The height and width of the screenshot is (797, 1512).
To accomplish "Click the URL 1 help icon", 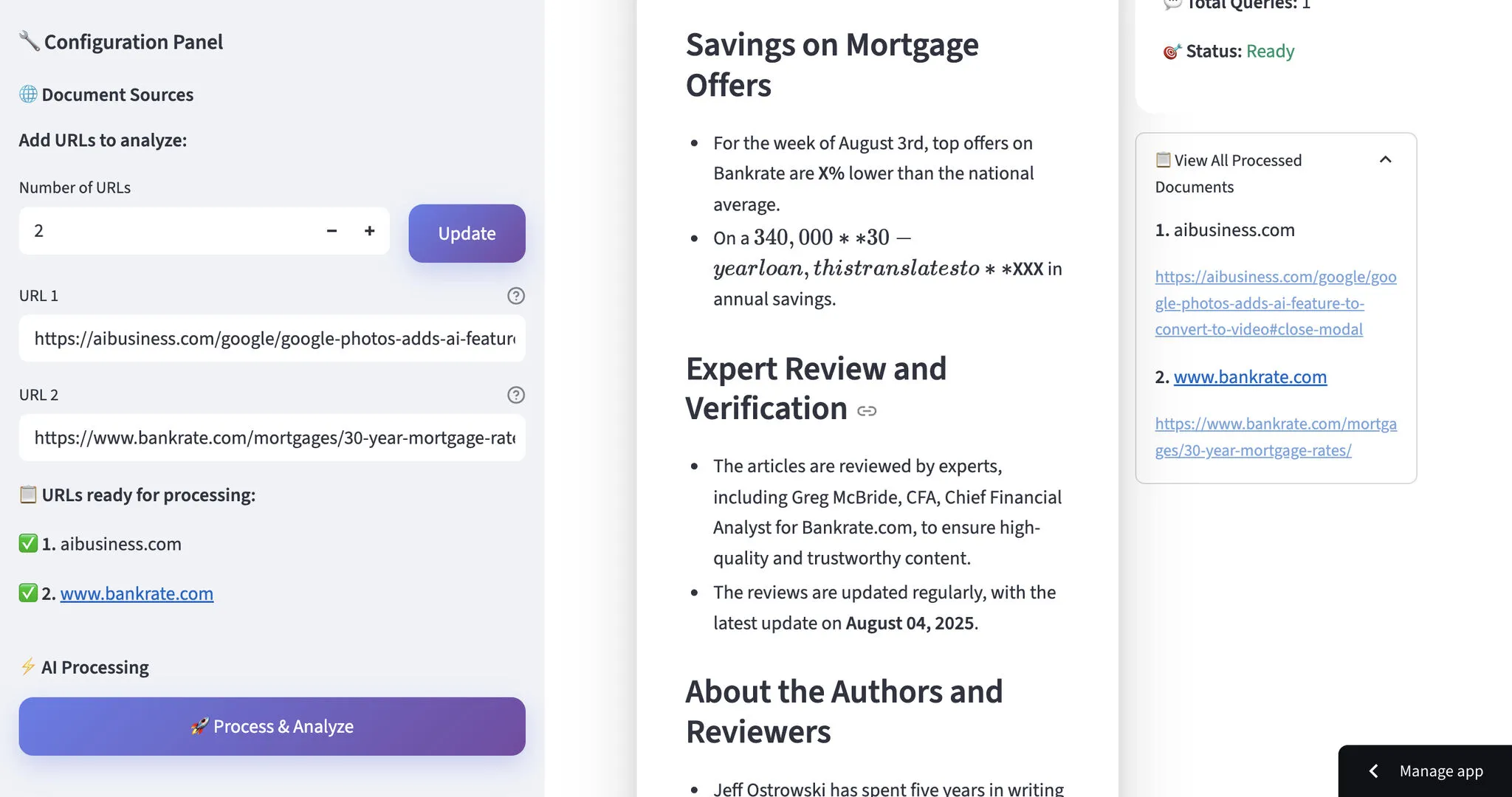I will point(516,296).
